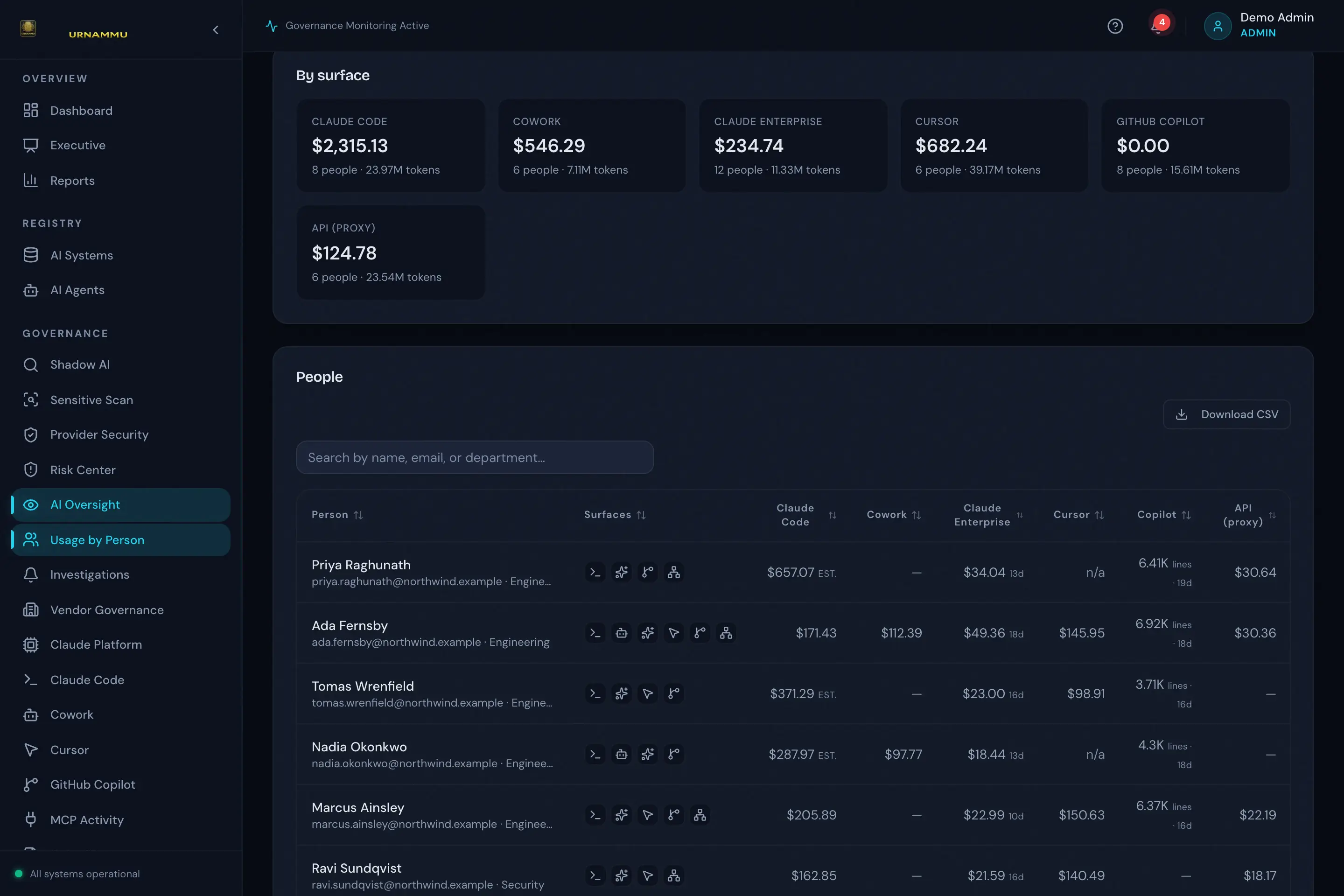Click the Urnammu logo icon

pos(28,28)
